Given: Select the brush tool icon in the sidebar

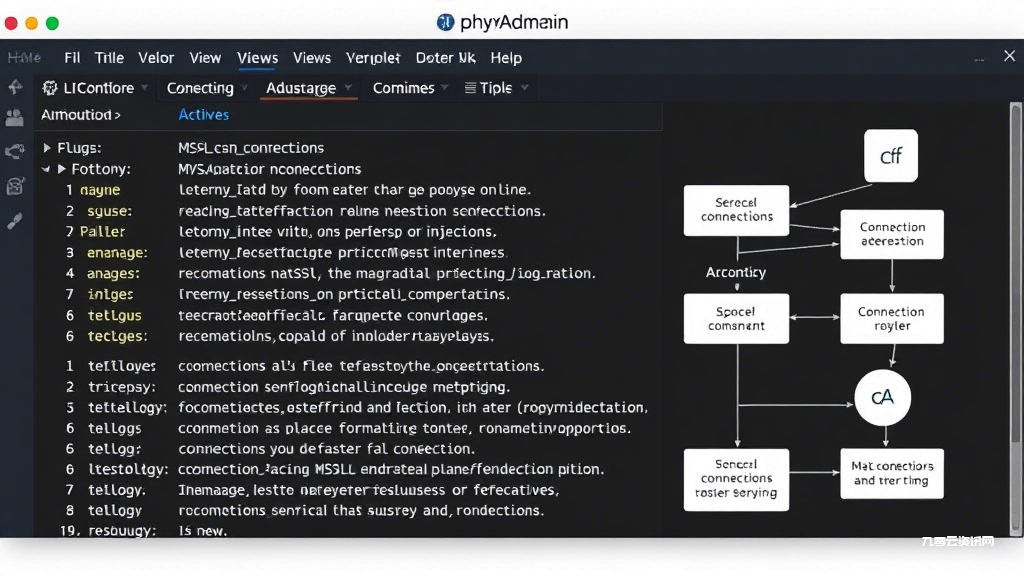Looking at the screenshot, I should coord(14,221).
